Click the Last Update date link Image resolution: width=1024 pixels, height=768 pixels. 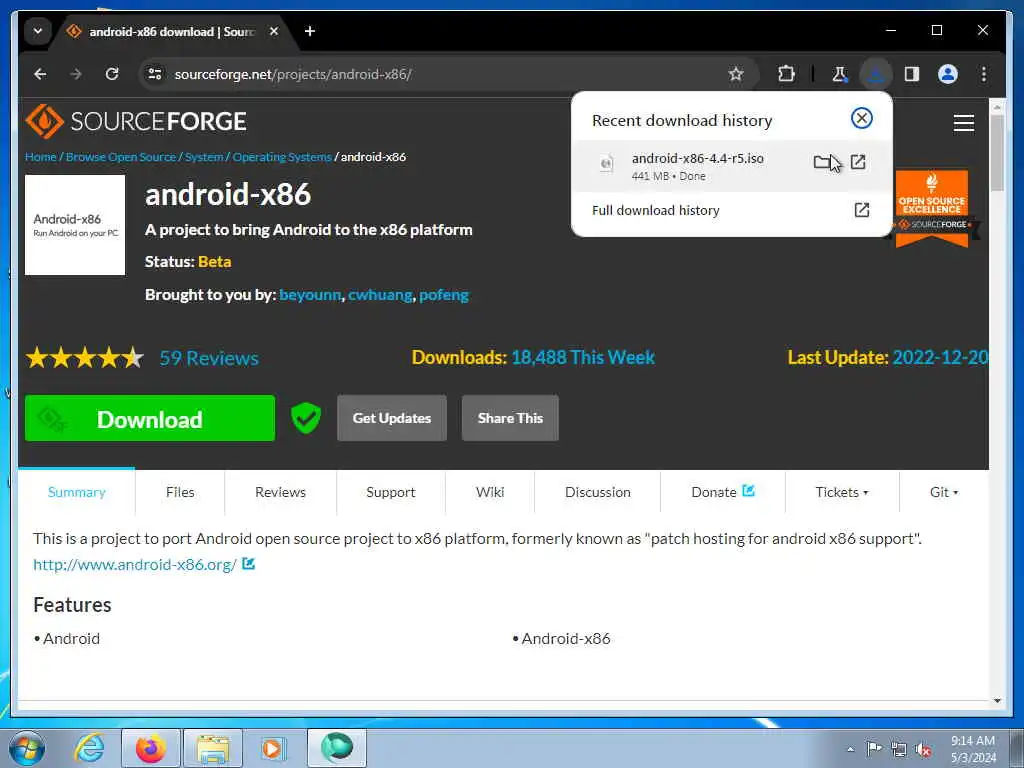click(940, 357)
